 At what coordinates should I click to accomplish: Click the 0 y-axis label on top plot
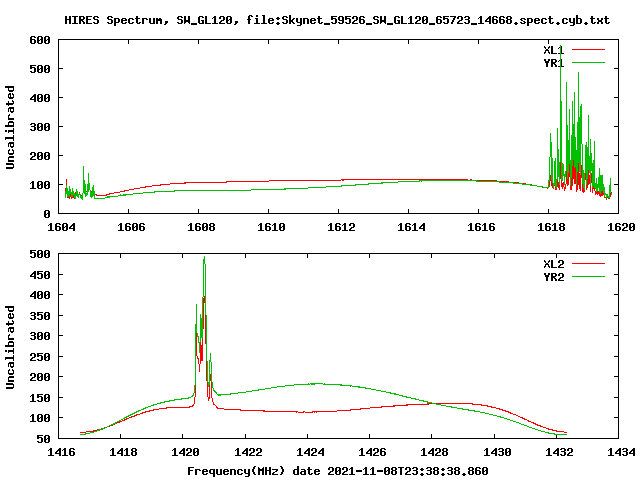click(47, 214)
